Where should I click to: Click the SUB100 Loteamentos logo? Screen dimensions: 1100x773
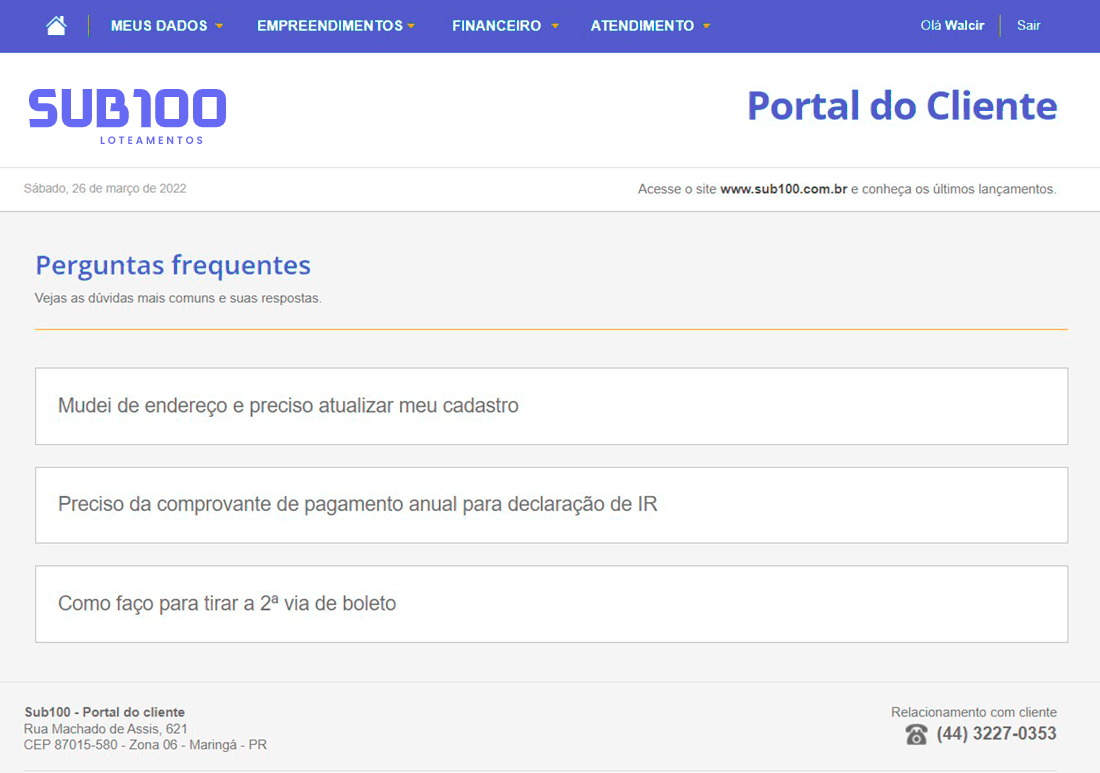[x=127, y=110]
